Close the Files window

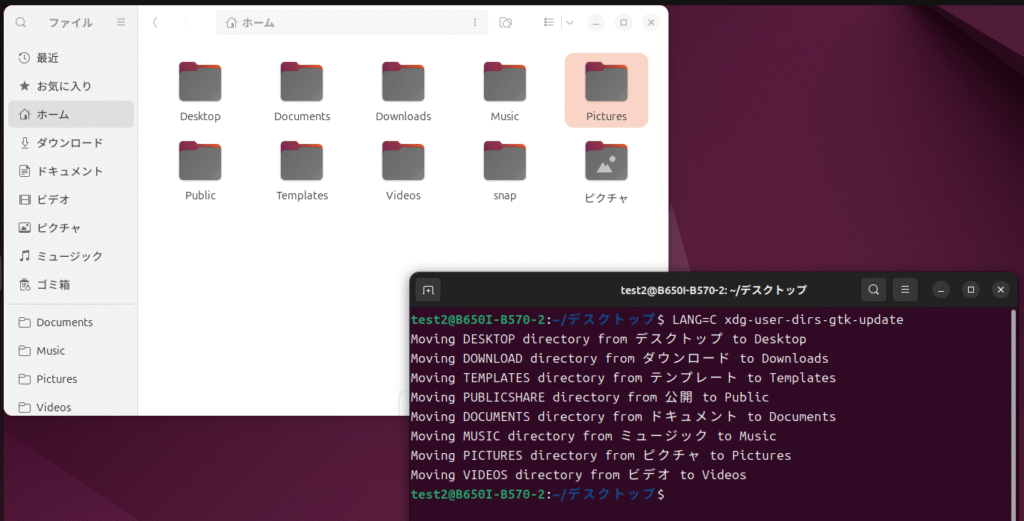tap(651, 22)
